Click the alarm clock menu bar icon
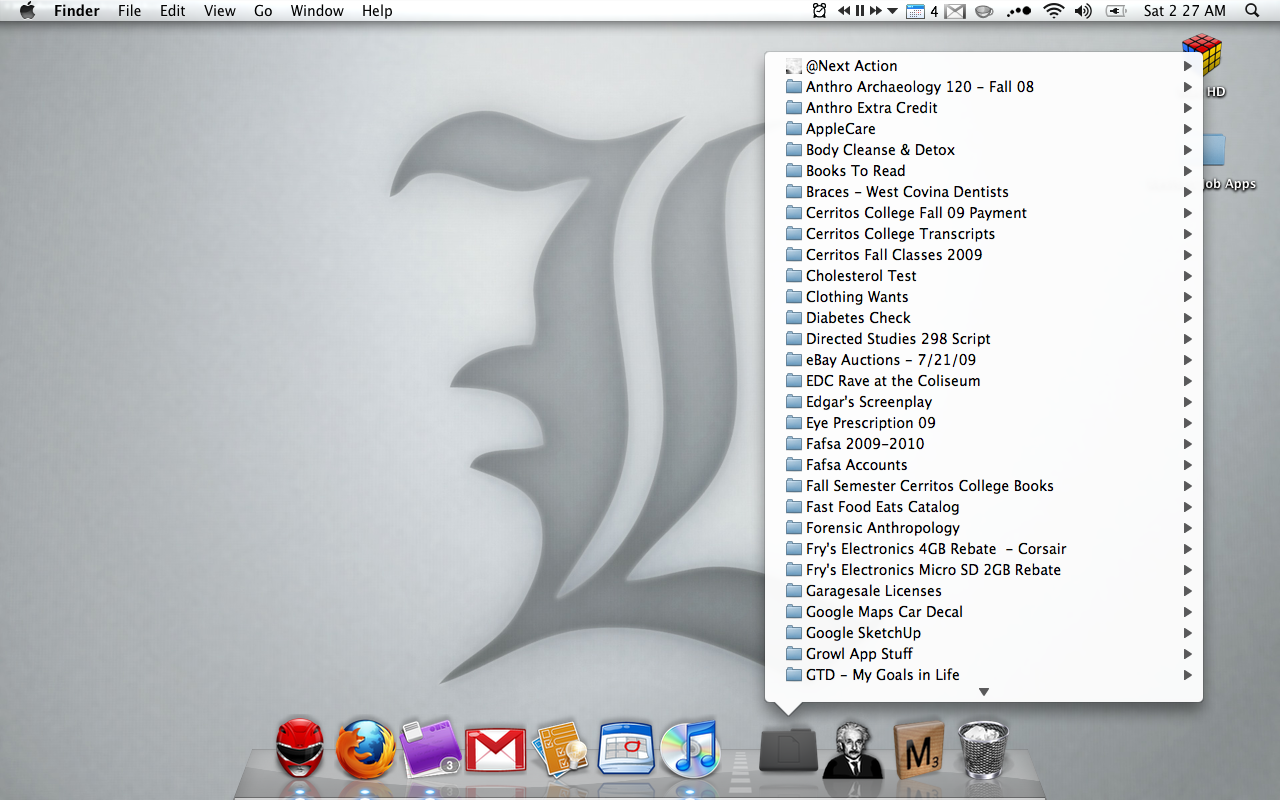Viewport: 1280px width, 800px height. point(820,11)
